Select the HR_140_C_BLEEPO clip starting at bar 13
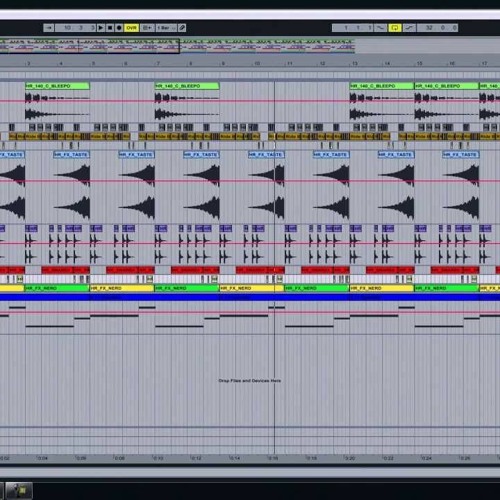500x500 pixels. (382, 86)
